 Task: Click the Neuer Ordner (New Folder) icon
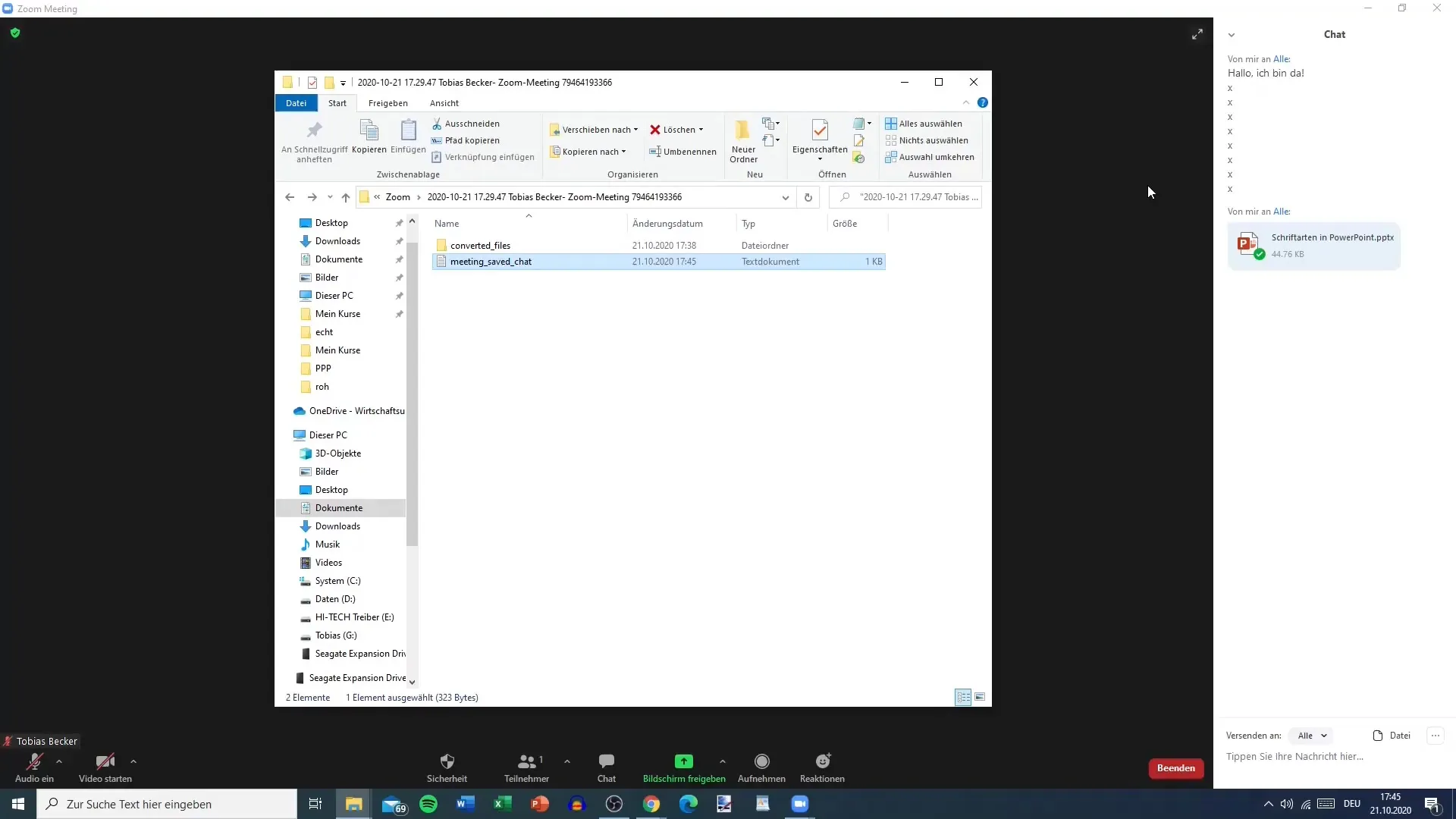click(743, 140)
